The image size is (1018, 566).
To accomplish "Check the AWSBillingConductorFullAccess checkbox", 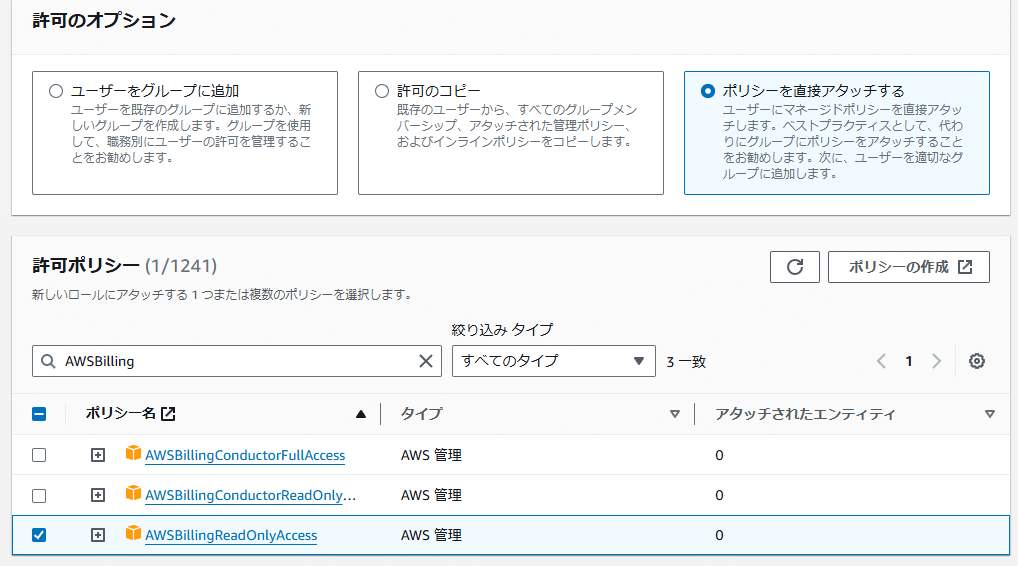I will pos(39,455).
